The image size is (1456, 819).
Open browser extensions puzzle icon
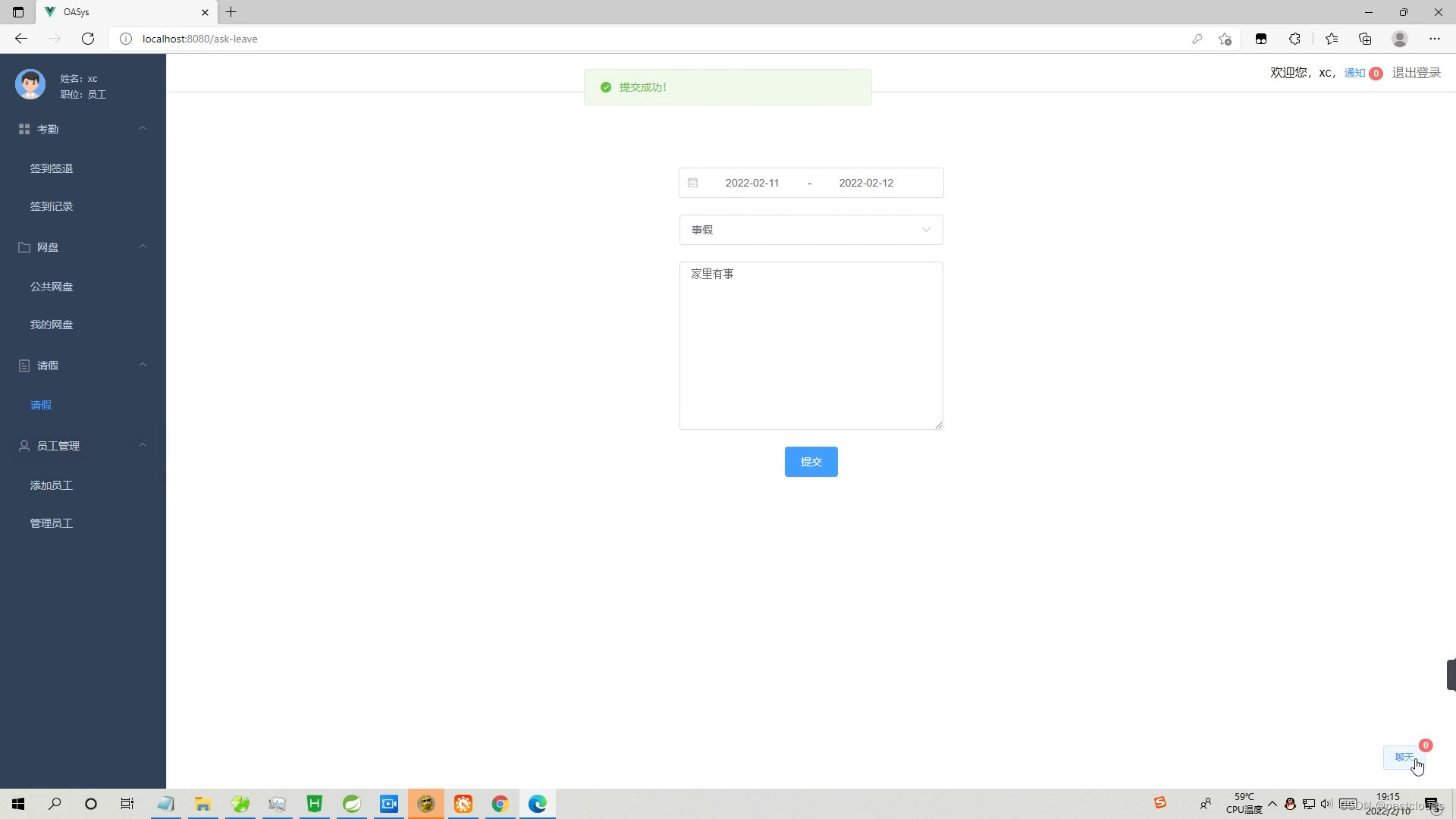pyautogui.click(x=1294, y=39)
